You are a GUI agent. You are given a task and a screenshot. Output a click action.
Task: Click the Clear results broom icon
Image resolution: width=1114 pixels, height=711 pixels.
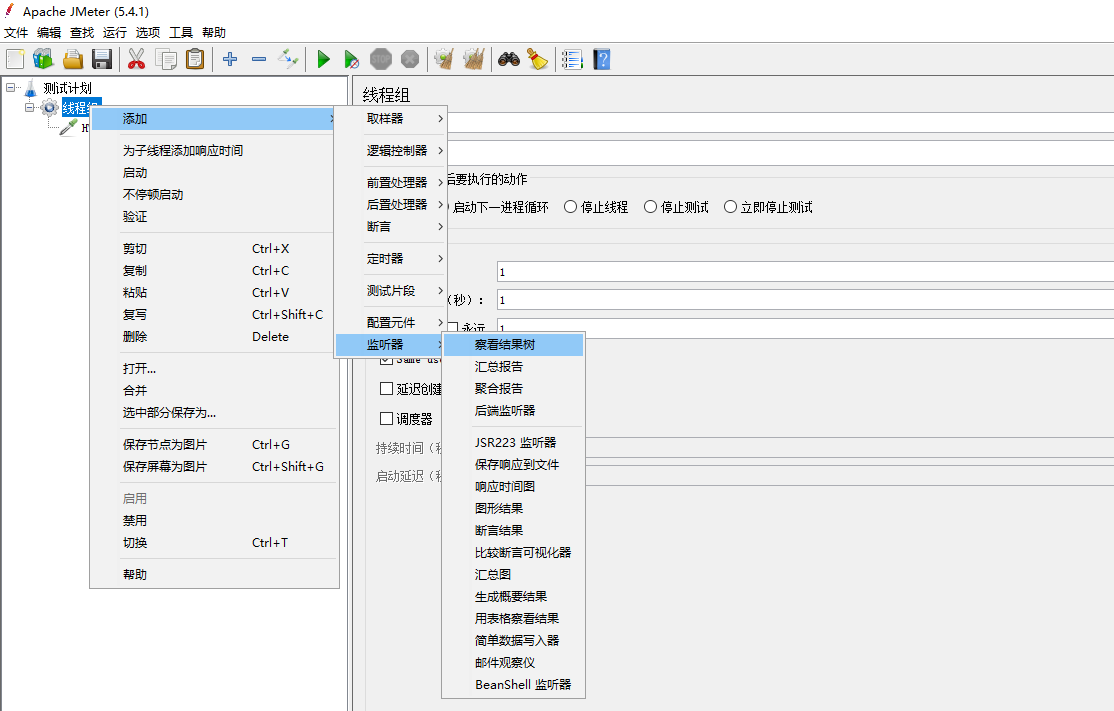pos(444,59)
